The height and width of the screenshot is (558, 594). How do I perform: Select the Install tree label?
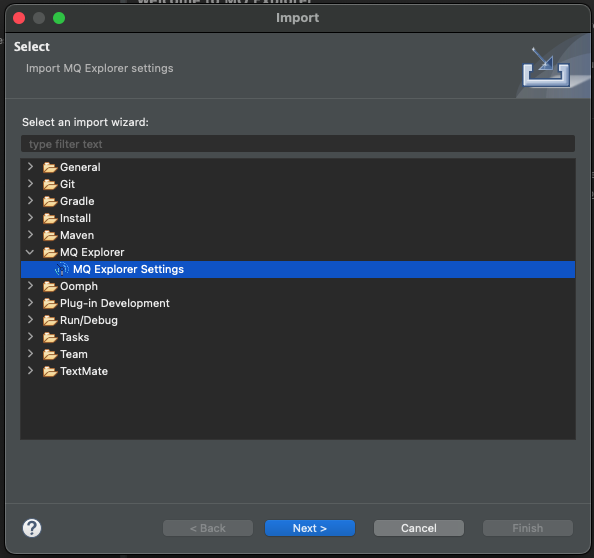pos(75,218)
